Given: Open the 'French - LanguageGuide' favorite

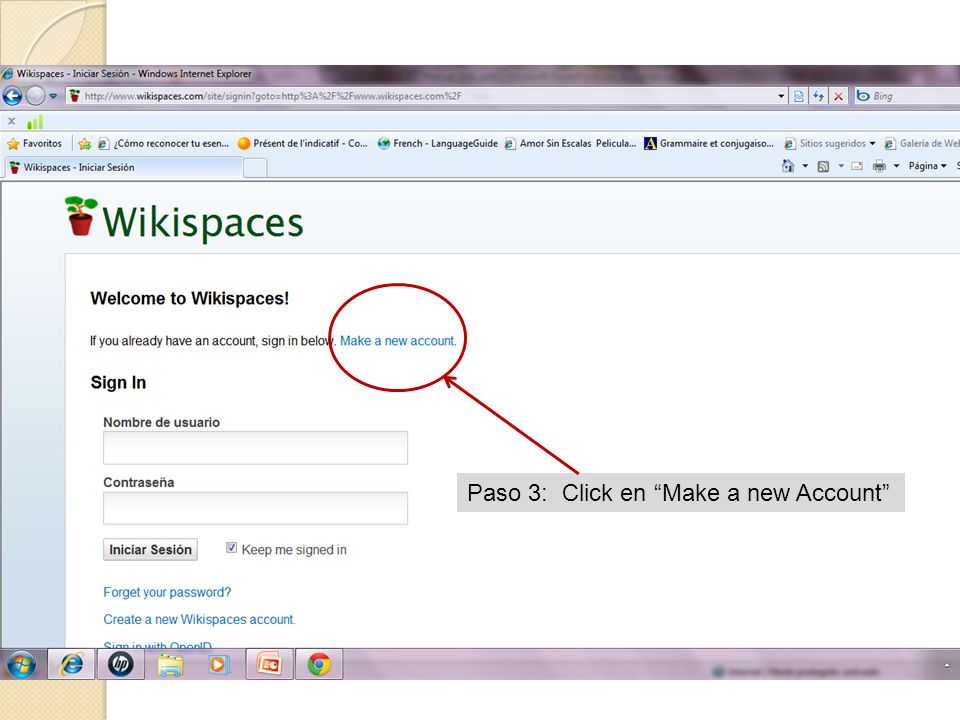Looking at the screenshot, I should tap(438, 143).
